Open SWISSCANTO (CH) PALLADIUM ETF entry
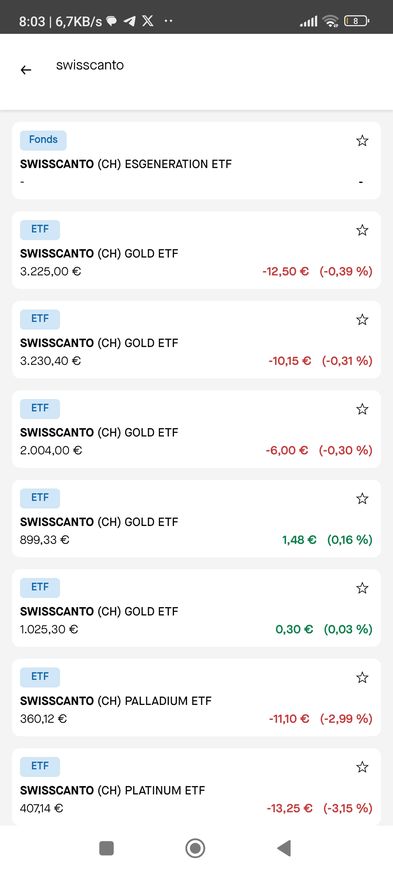The width and height of the screenshot is (393, 873). coord(196,698)
